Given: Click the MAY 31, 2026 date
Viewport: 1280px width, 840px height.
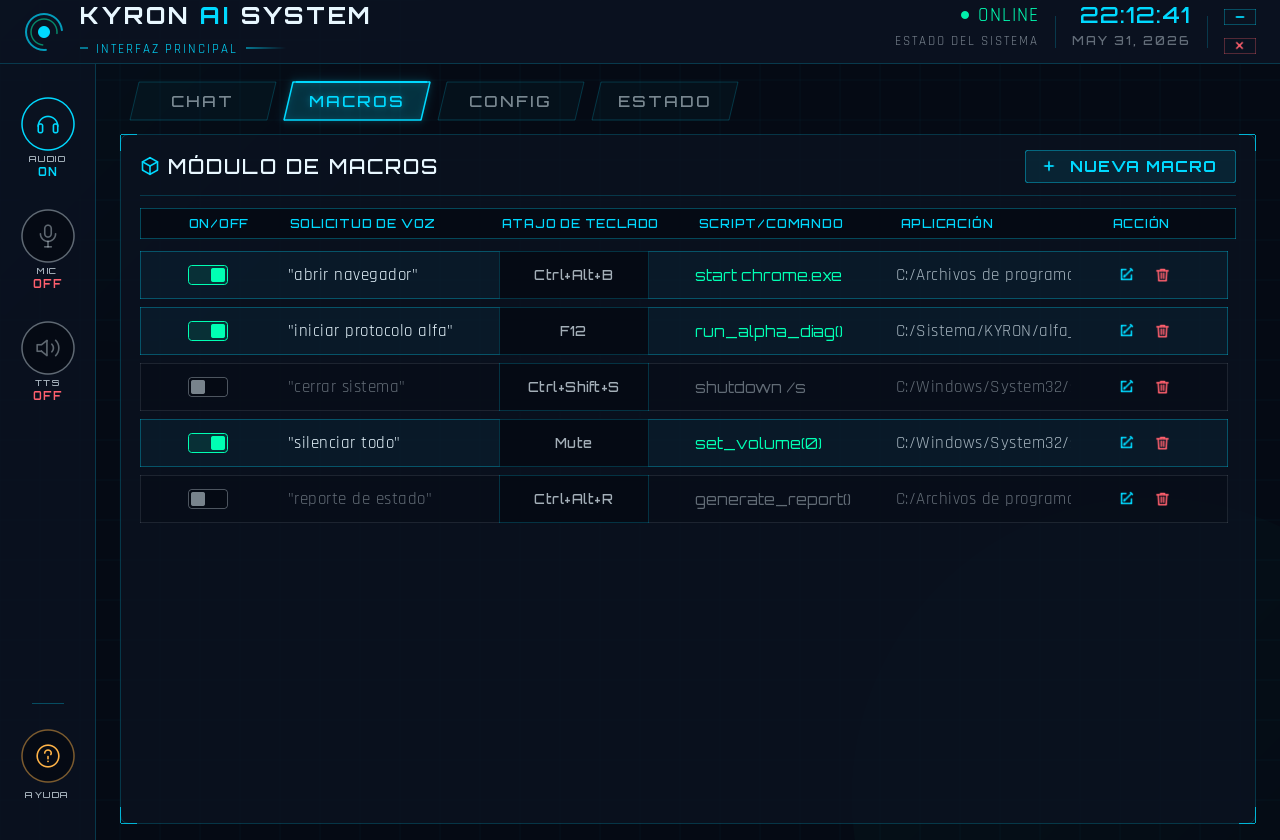Looking at the screenshot, I should (1131, 41).
